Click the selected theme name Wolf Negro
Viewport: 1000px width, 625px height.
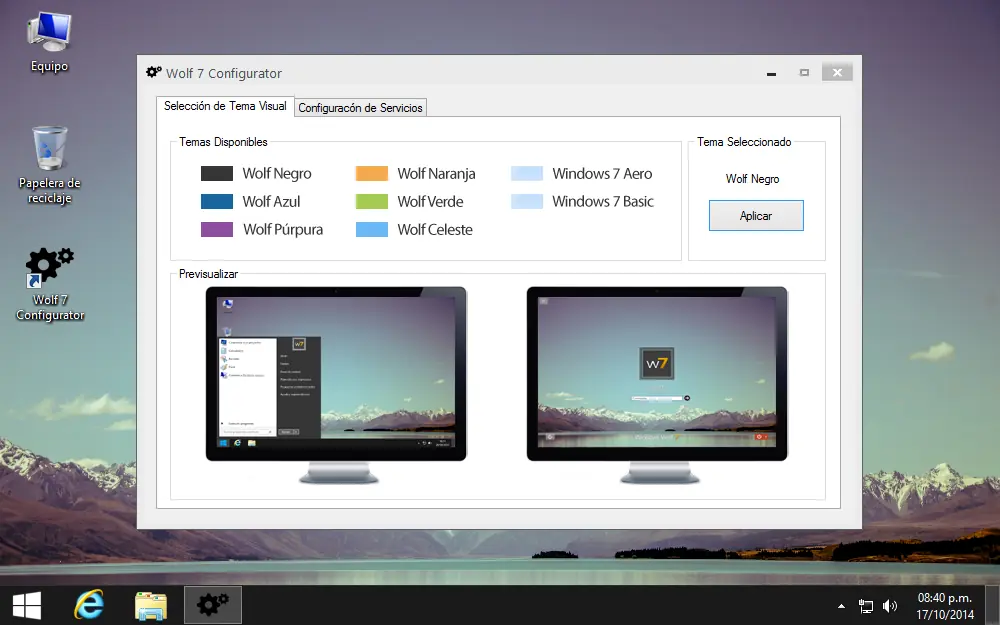click(753, 179)
